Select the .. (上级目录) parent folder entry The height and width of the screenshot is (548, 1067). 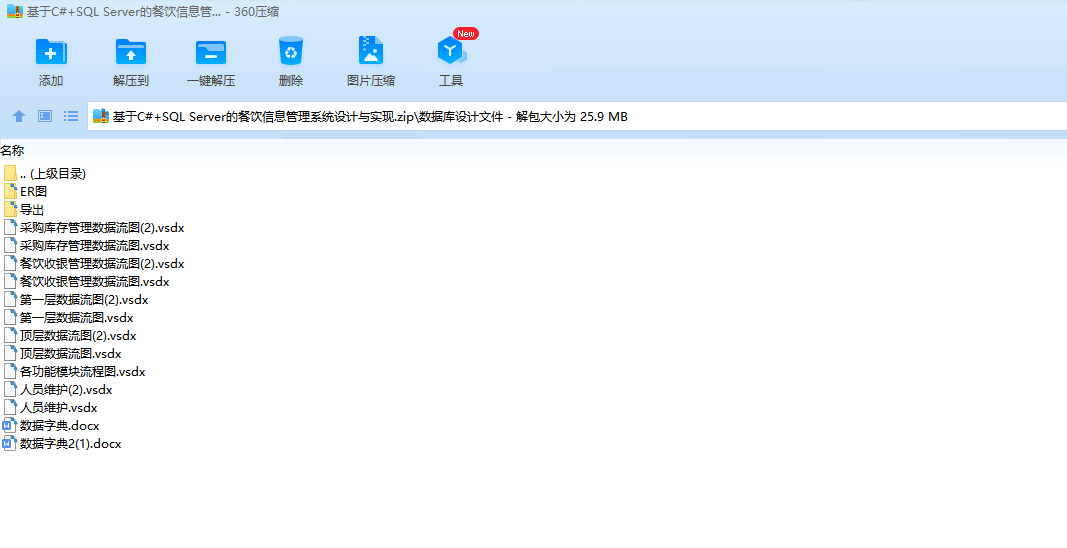[45, 174]
